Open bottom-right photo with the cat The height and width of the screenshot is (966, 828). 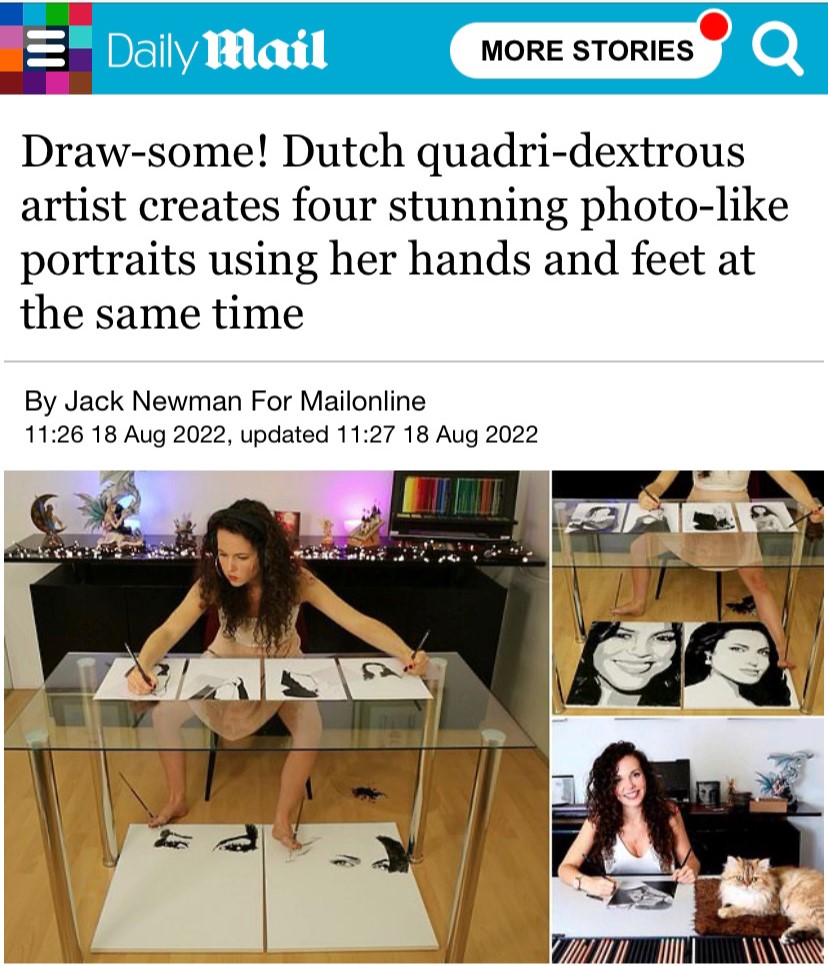[x=688, y=840]
